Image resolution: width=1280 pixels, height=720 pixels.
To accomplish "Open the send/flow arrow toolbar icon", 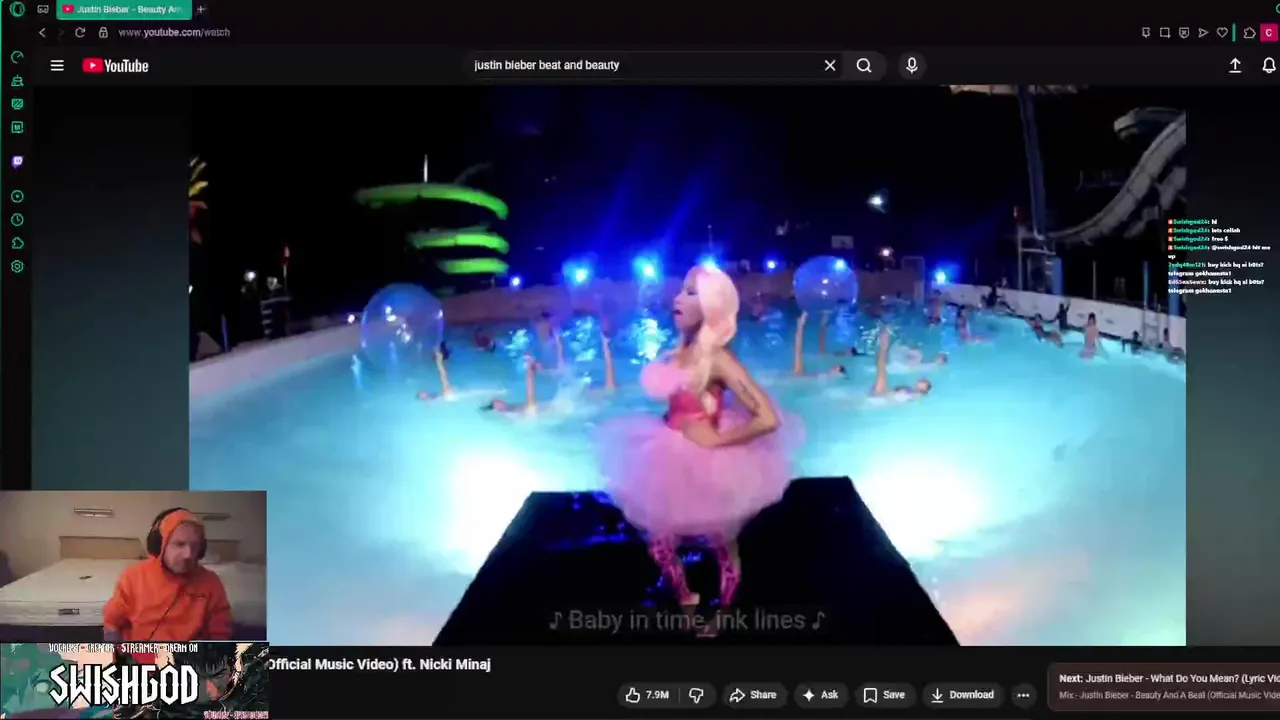I will pos(1203,32).
